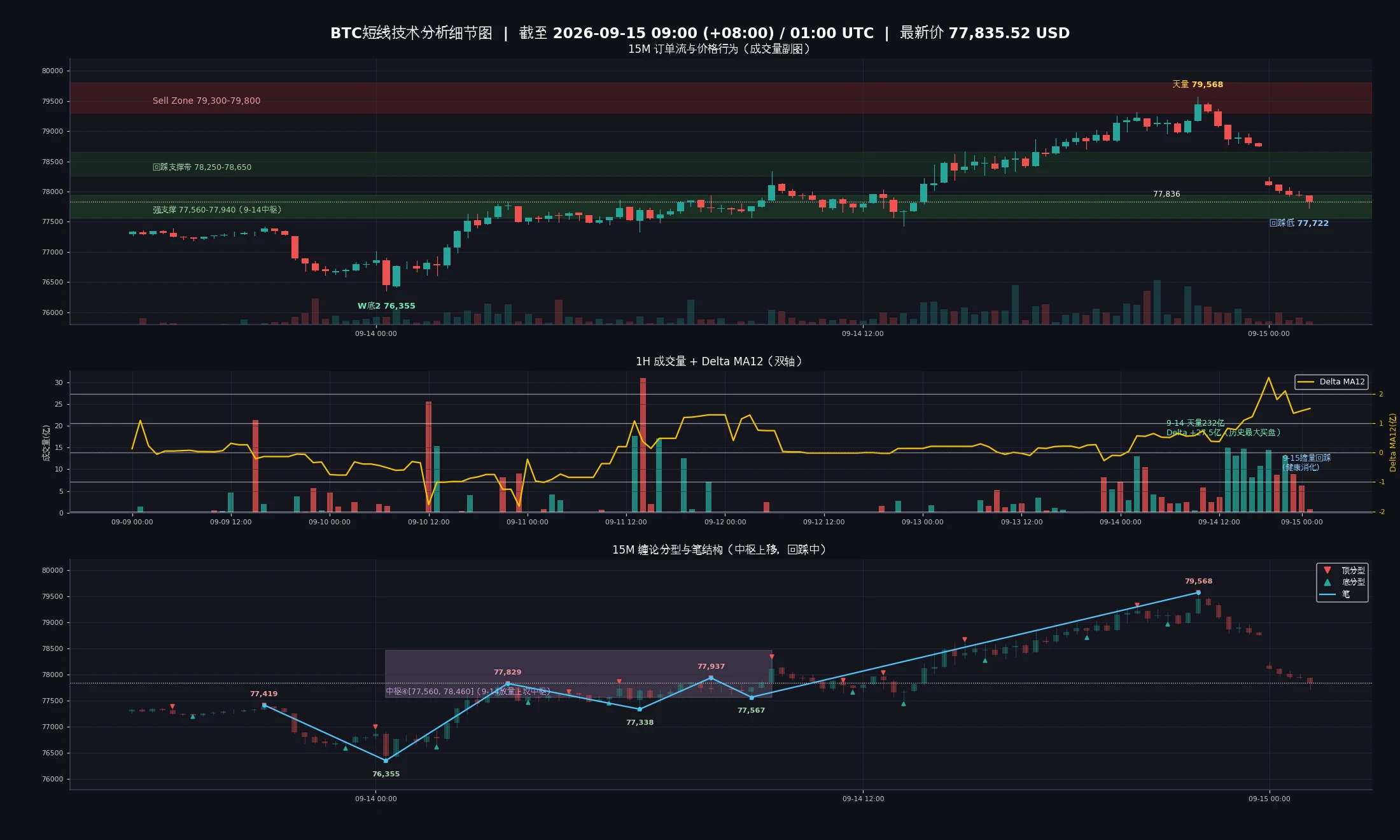This screenshot has width=1400, height=840.
Task: Click the tallest red bar in the 1H volume chart
Action: (643, 445)
